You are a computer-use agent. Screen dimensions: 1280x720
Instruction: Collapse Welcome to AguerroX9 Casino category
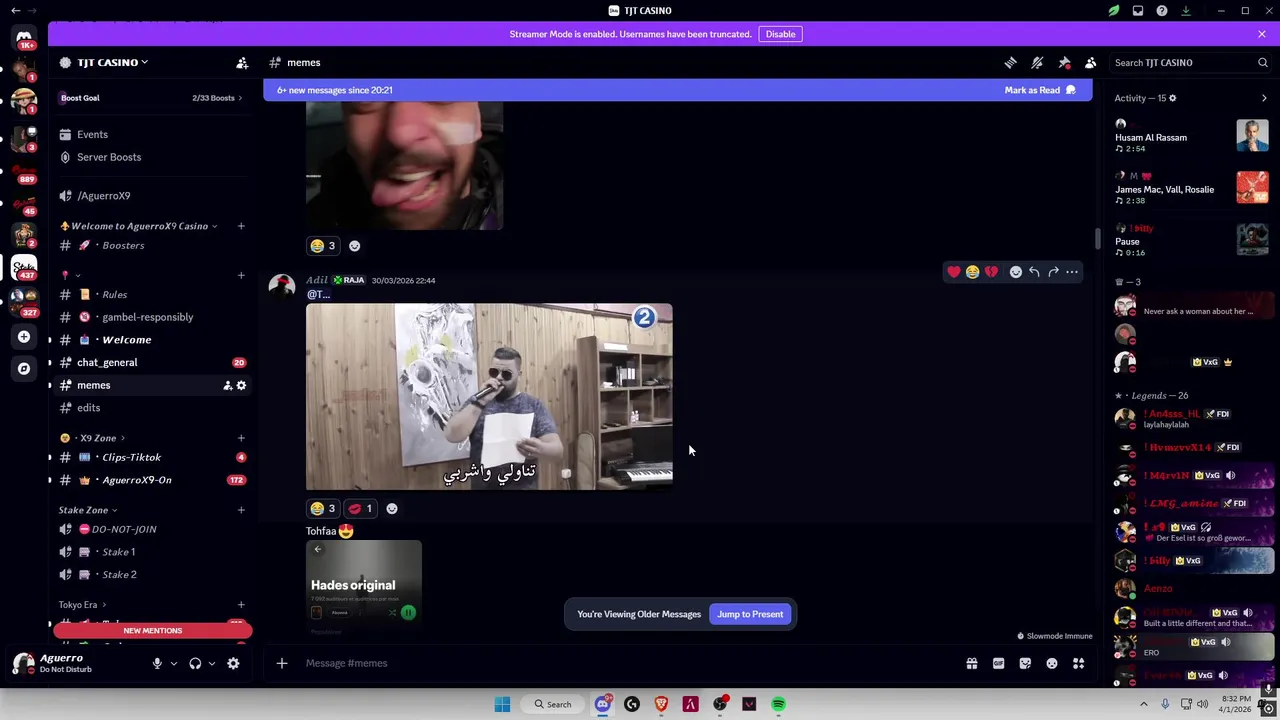(x=139, y=226)
